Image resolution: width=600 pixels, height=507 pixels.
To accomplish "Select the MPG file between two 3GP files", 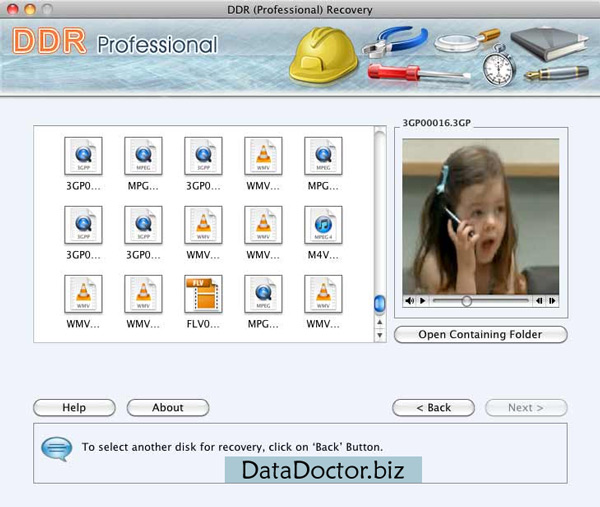I will pyautogui.click(x=143, y=156).
